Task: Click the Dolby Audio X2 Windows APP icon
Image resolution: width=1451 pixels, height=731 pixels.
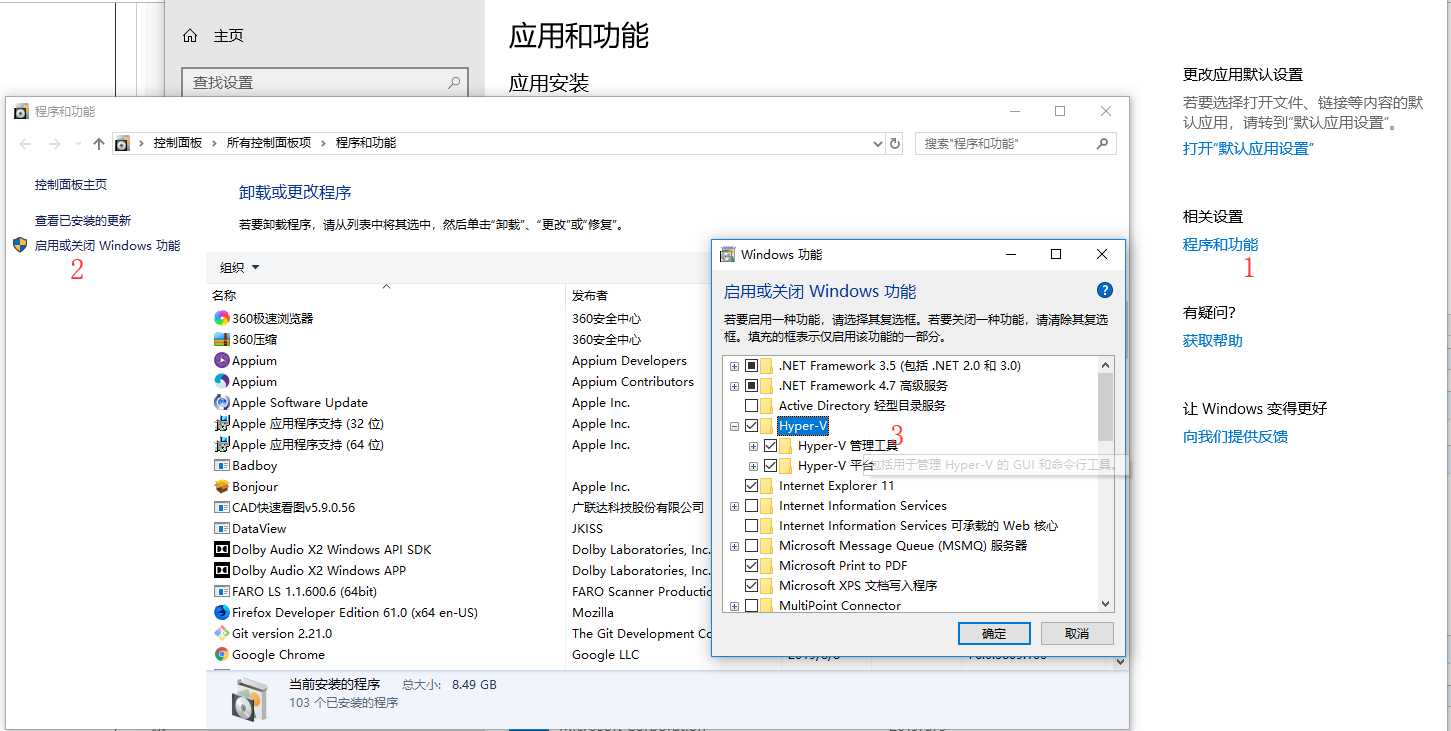Action: click(x=222, y=570)
